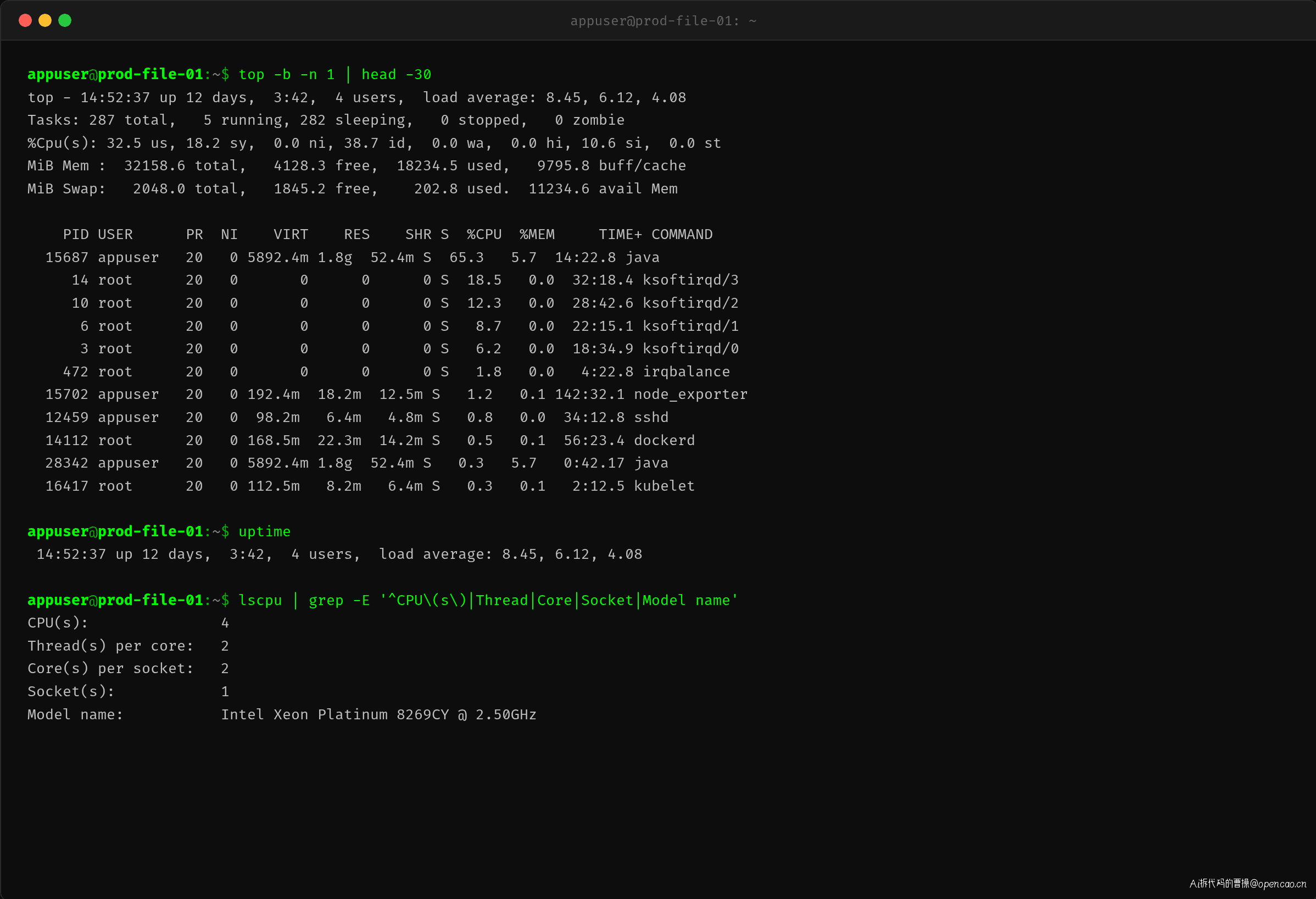Click the red close window button
Viewport: 1316px width, 899px height.
click(x=25, y=20)
